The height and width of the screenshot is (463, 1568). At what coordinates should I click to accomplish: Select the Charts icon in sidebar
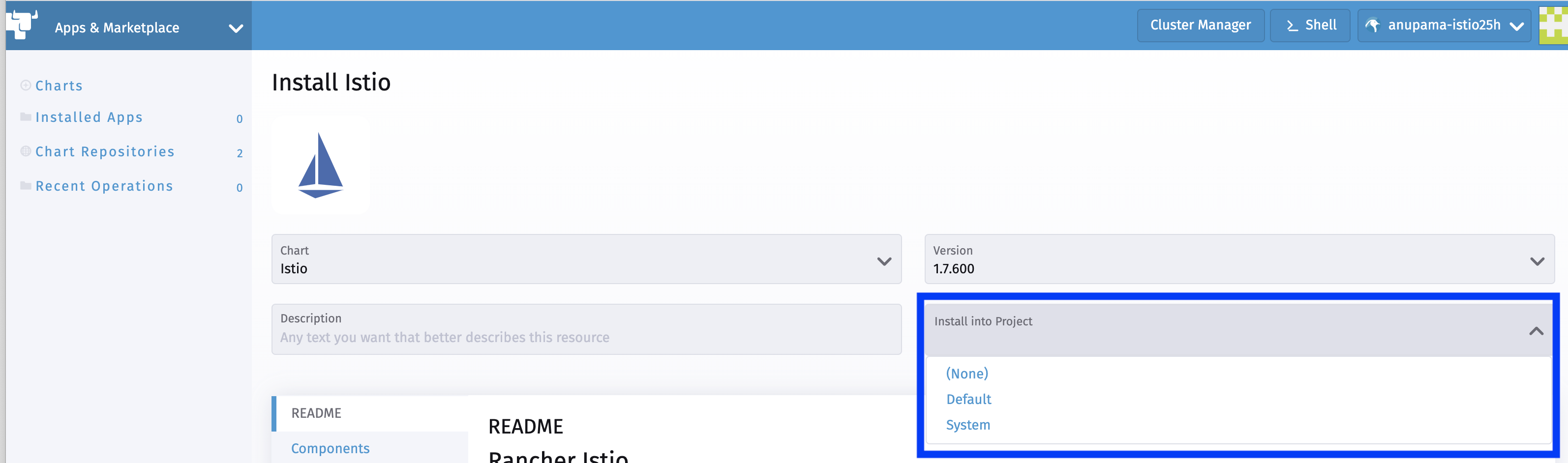point(26,85)
